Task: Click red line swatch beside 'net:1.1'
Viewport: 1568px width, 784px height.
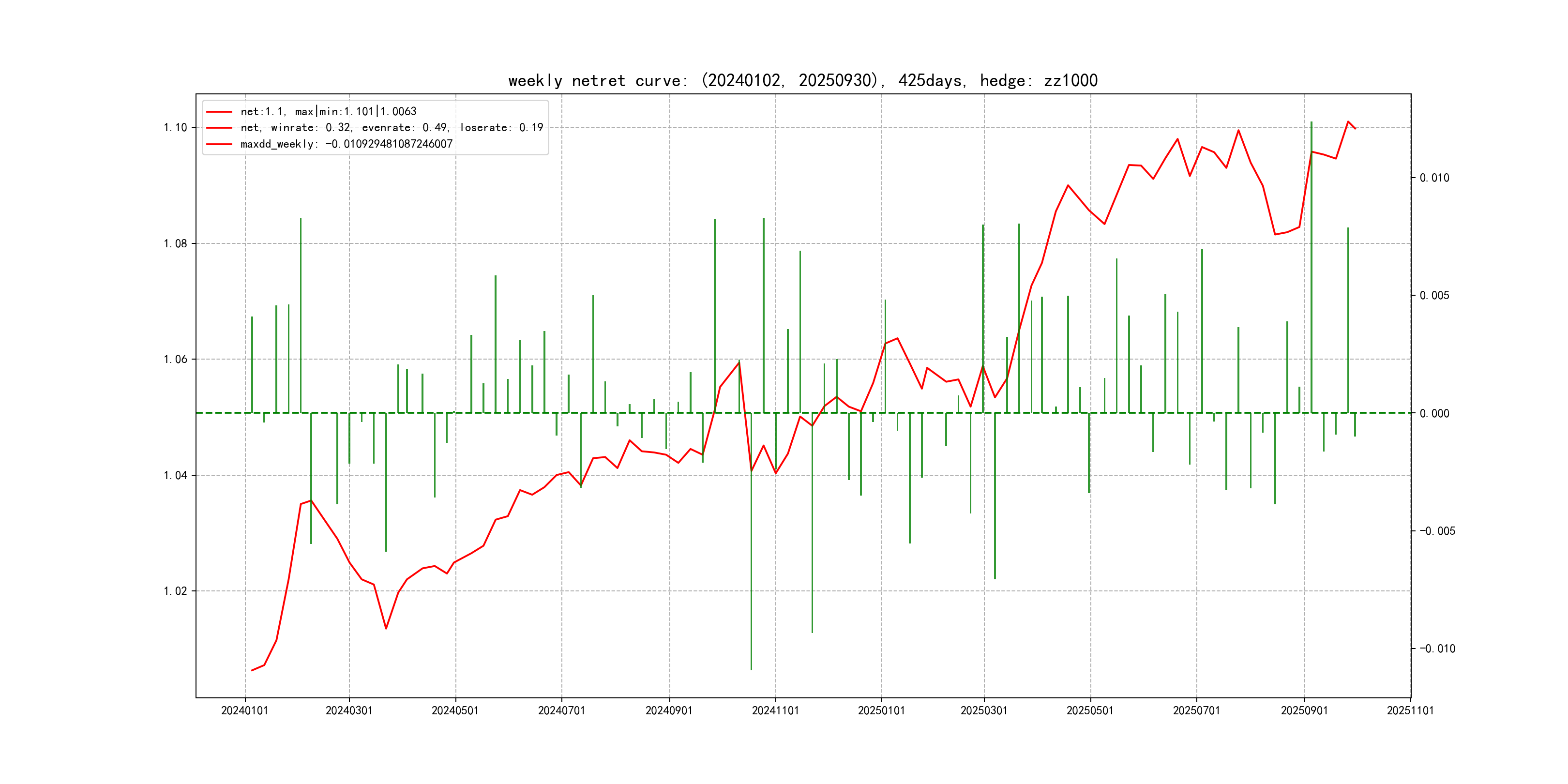Action: click(x=219, y=112)
